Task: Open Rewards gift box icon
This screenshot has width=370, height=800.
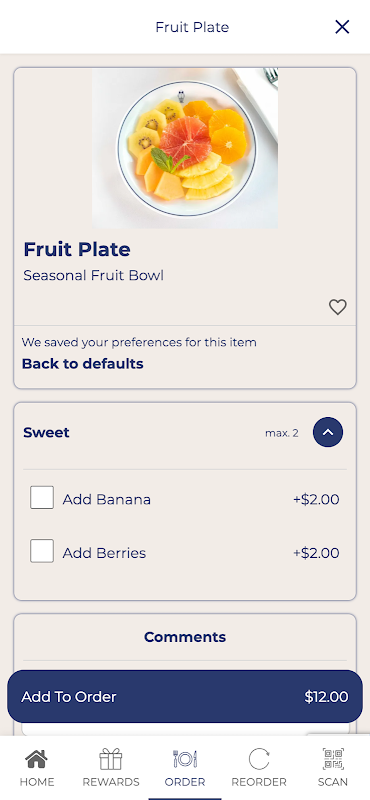Action: coord(111,759)
